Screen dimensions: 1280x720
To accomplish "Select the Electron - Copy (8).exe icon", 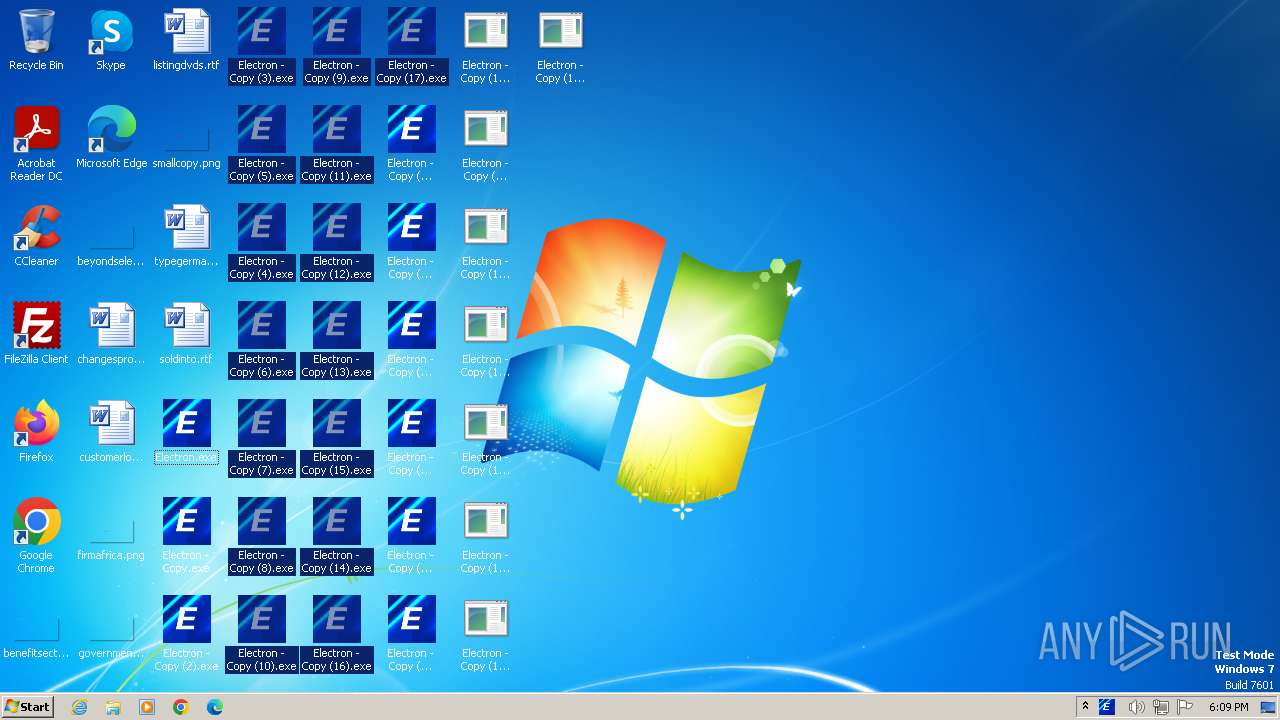I will (x=261, y=535).
